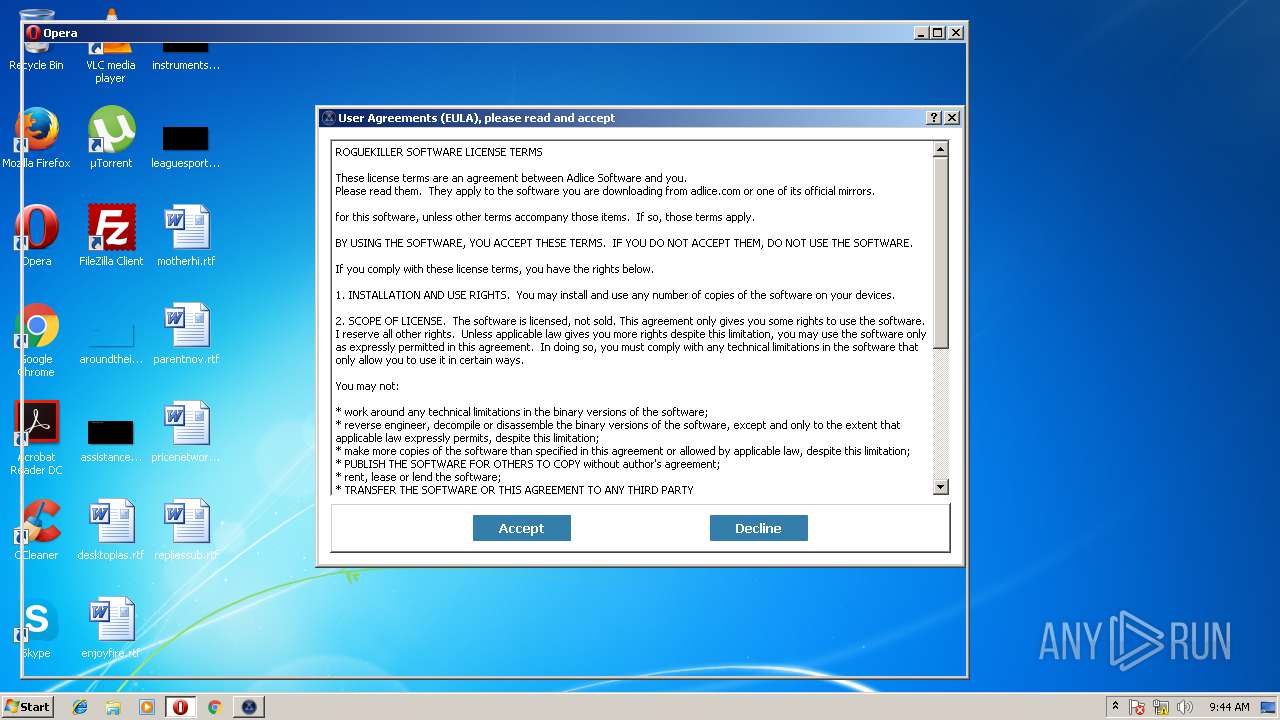Select the desktoplas.rtf document icon
Viewport: 1280px width, 720px height.
coord(111,530)
